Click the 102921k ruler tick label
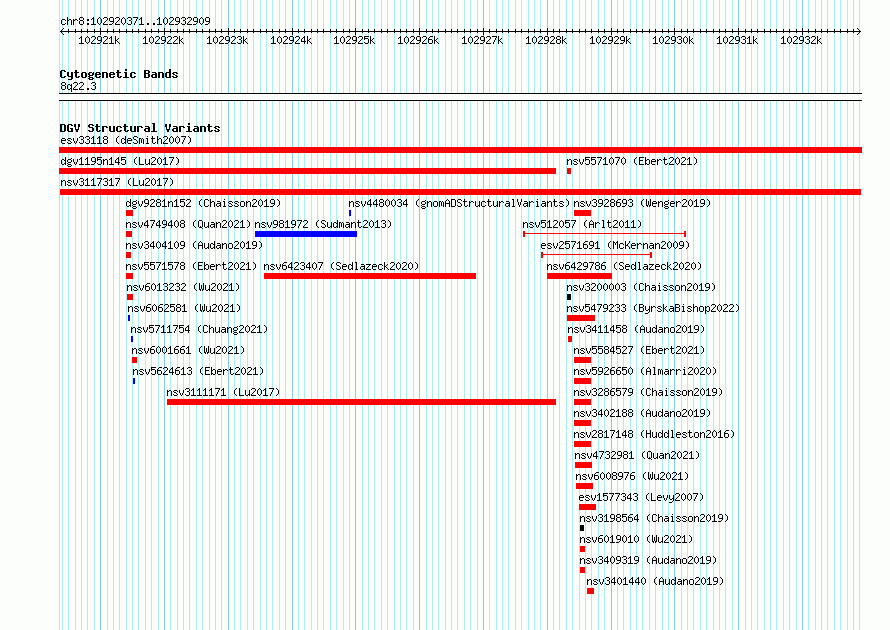Viewport: 890px width, 630px height. 99,40
